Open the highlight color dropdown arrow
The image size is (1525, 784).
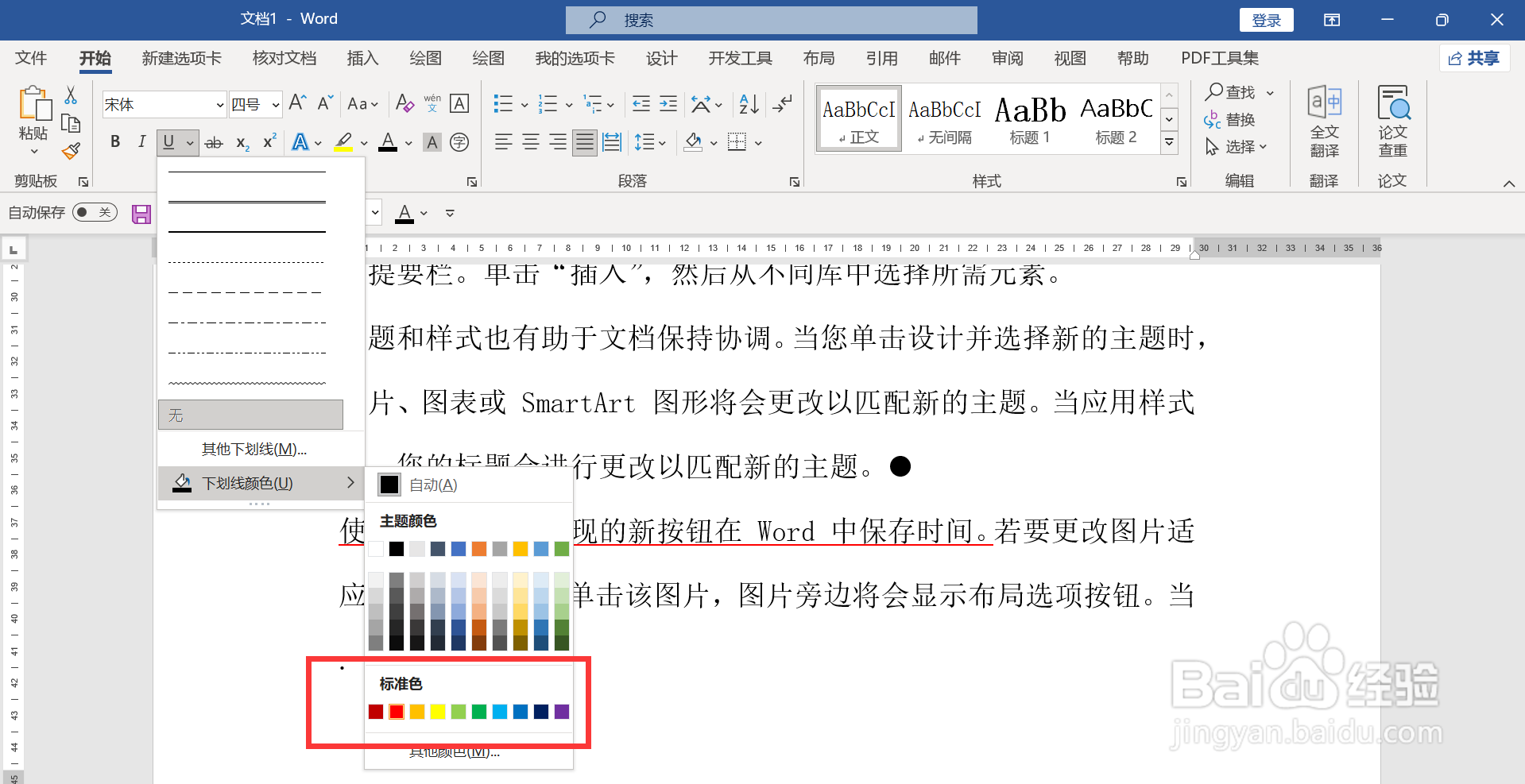point(364,144)
